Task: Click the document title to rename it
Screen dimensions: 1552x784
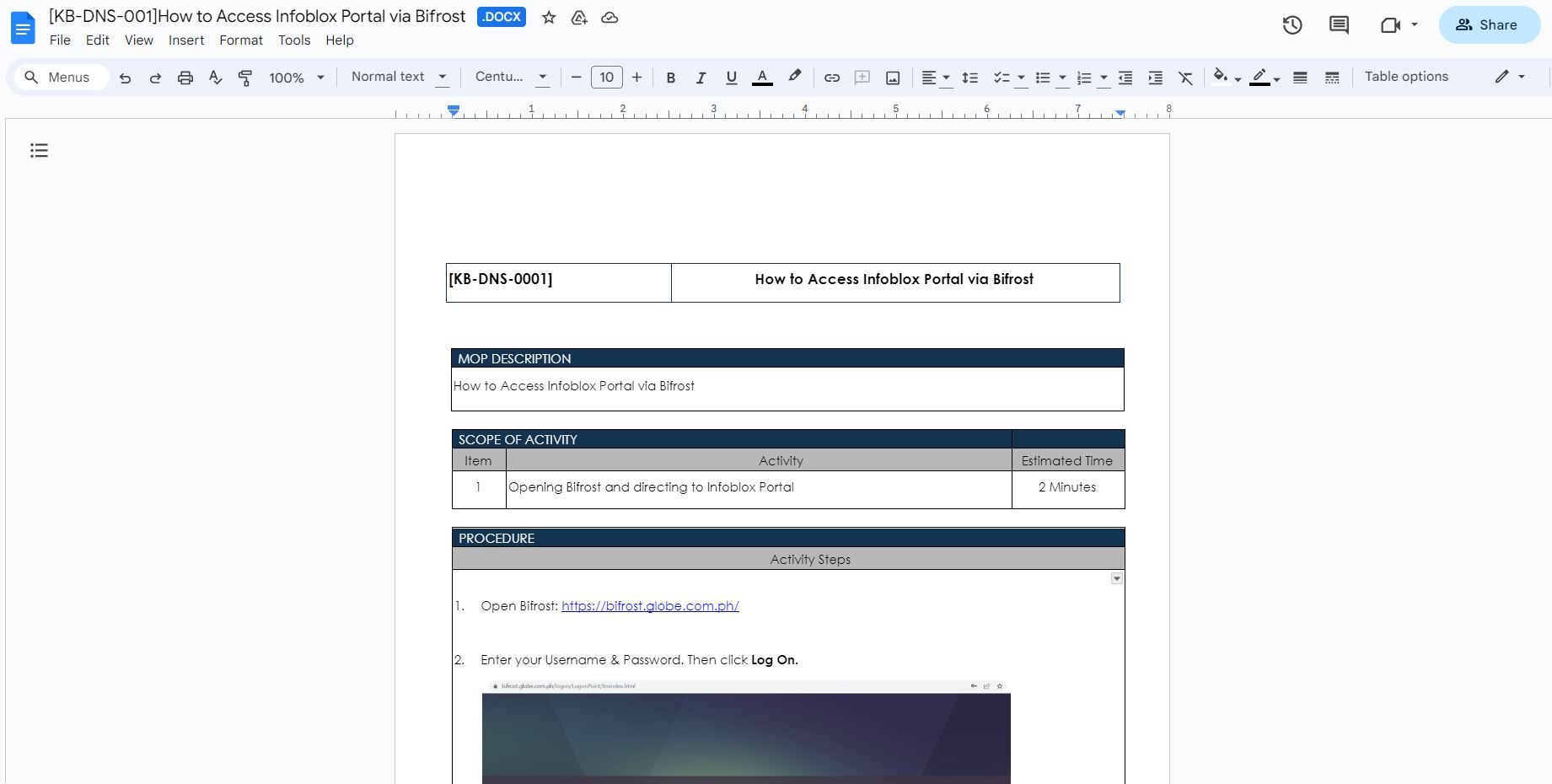Action: pyautogui.click(x=257, y=17)
